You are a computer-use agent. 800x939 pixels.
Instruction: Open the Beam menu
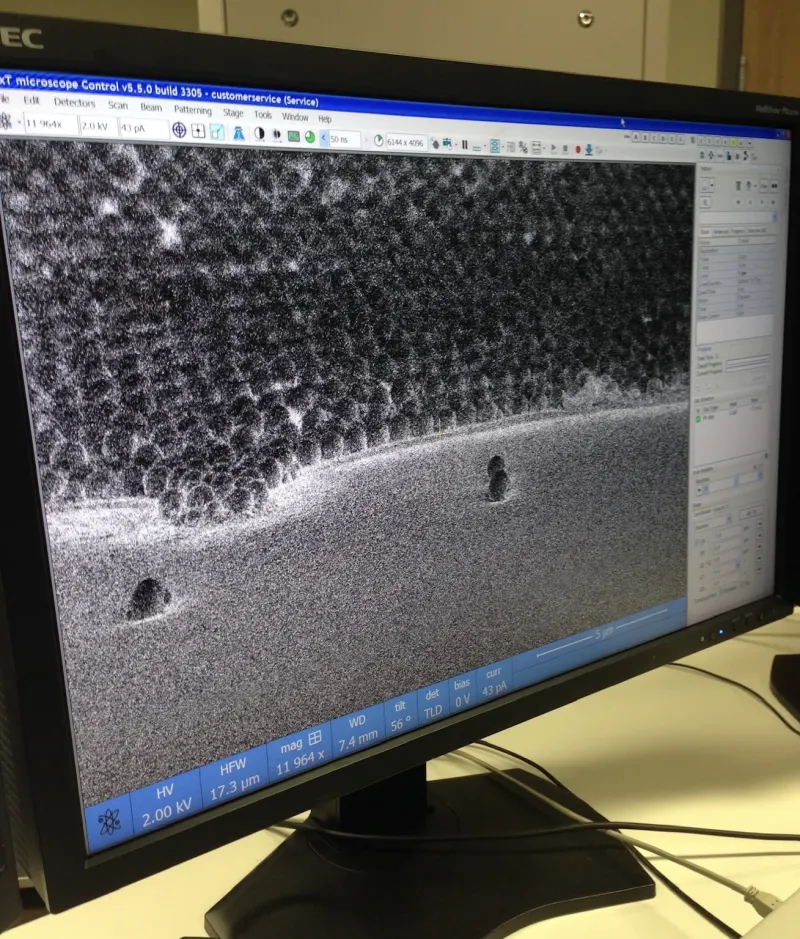pos(151,107)
